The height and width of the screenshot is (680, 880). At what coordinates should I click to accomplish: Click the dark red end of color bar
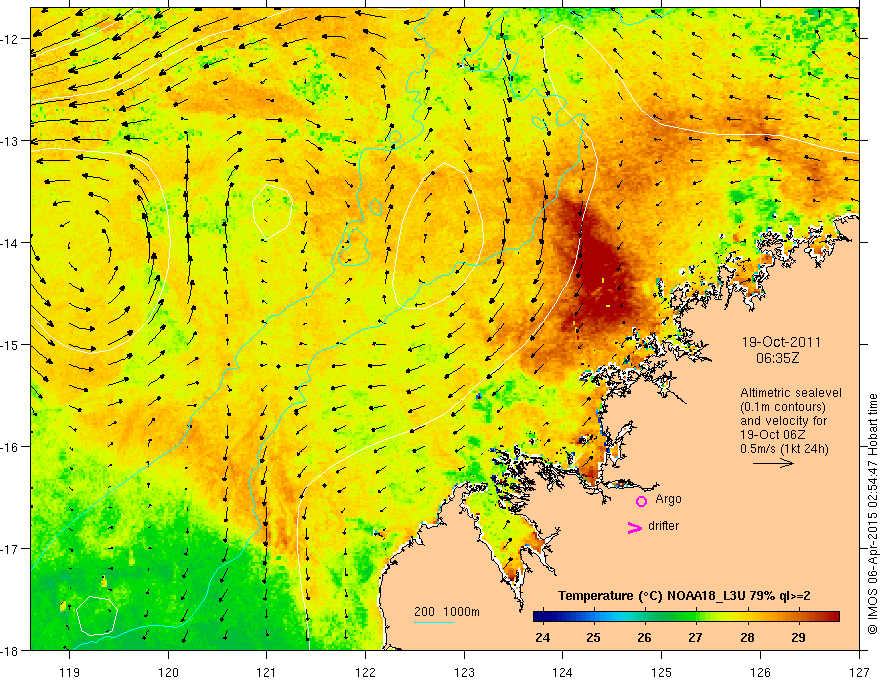point(833,616)
